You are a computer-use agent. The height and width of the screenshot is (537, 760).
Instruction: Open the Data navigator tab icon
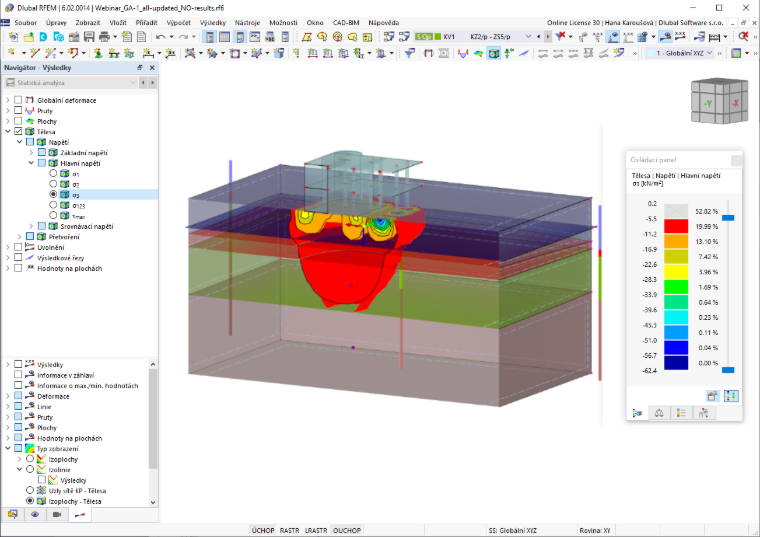click(13, 514)
